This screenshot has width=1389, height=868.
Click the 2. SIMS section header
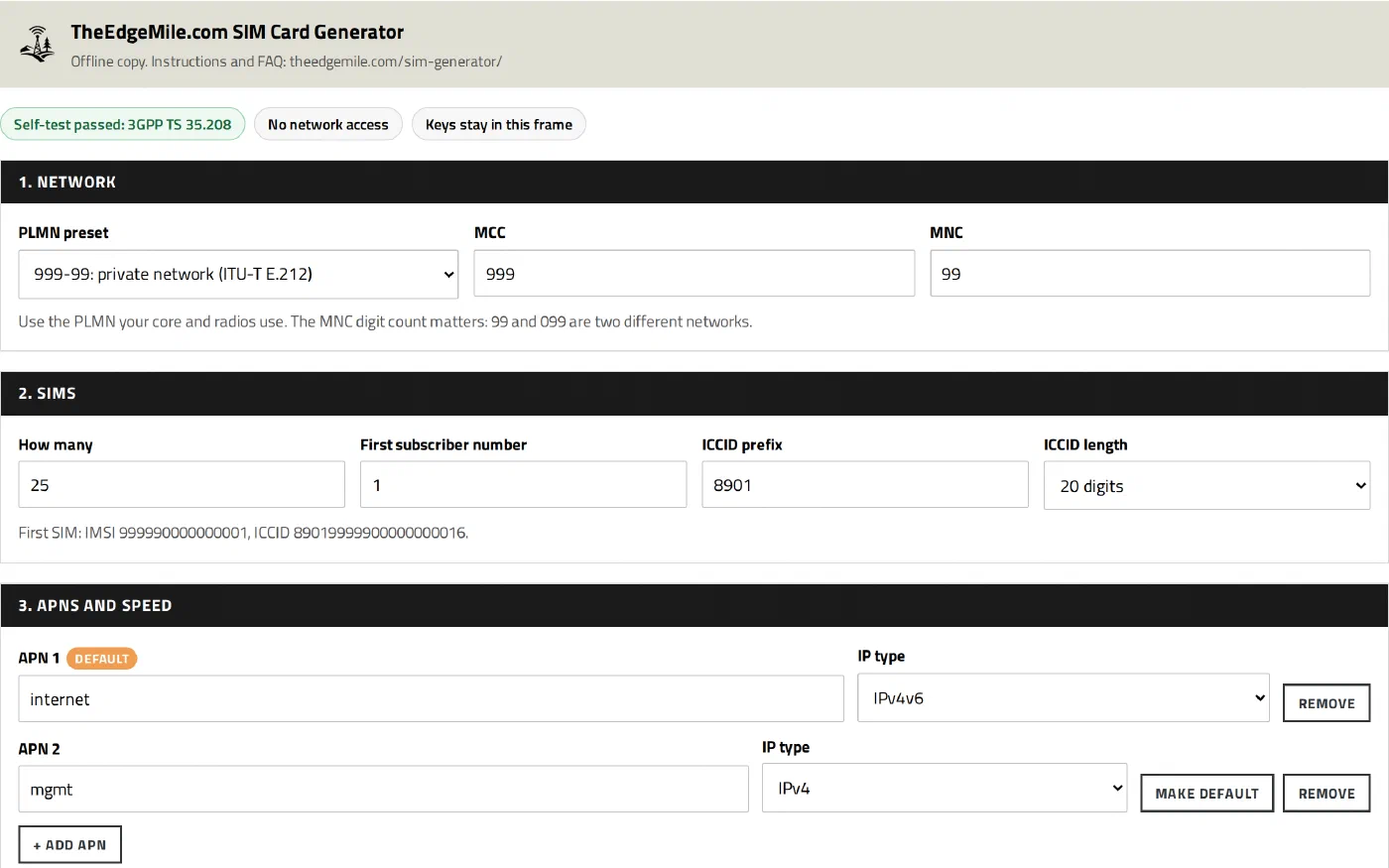pos(694,393)
